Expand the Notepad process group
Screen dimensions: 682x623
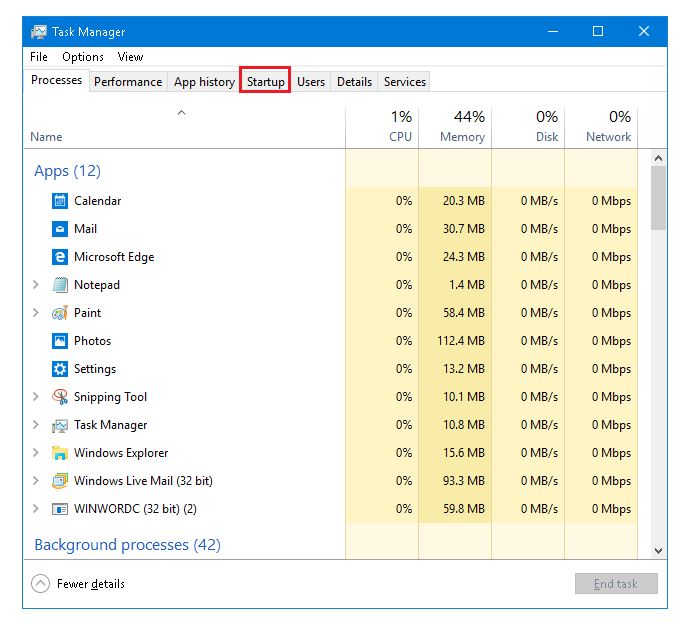click(x=36, y=285)
